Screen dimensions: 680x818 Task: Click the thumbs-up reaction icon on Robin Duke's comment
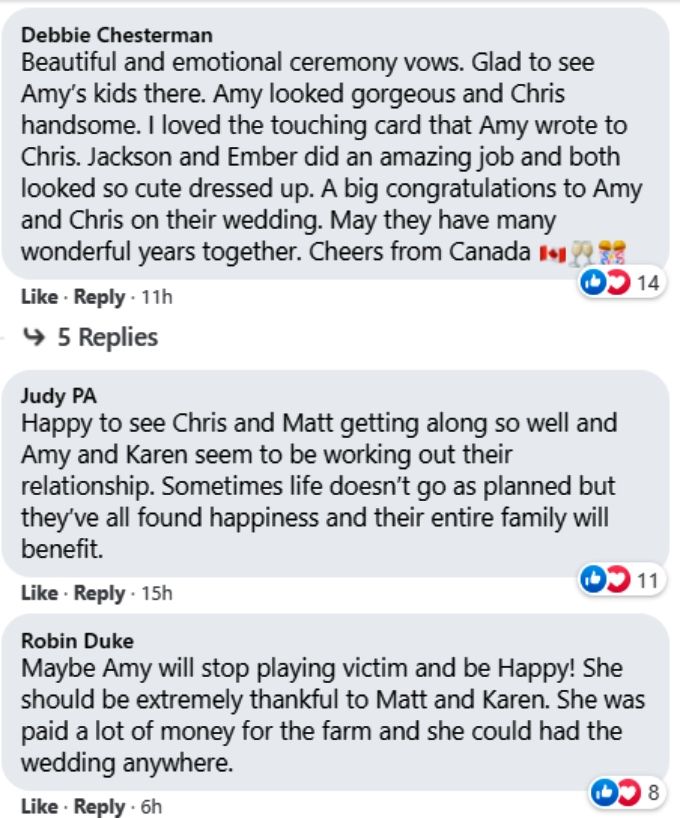point(603,792)
